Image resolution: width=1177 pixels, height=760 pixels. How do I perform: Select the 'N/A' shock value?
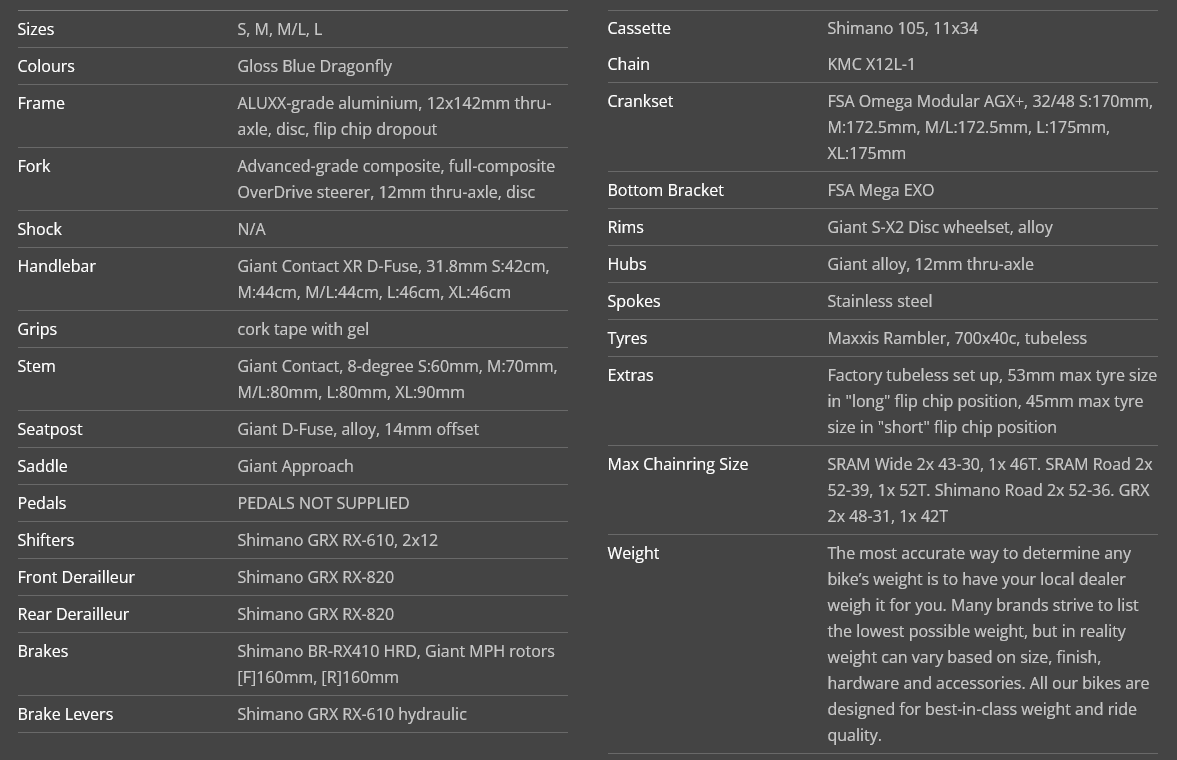coord(251,229)
